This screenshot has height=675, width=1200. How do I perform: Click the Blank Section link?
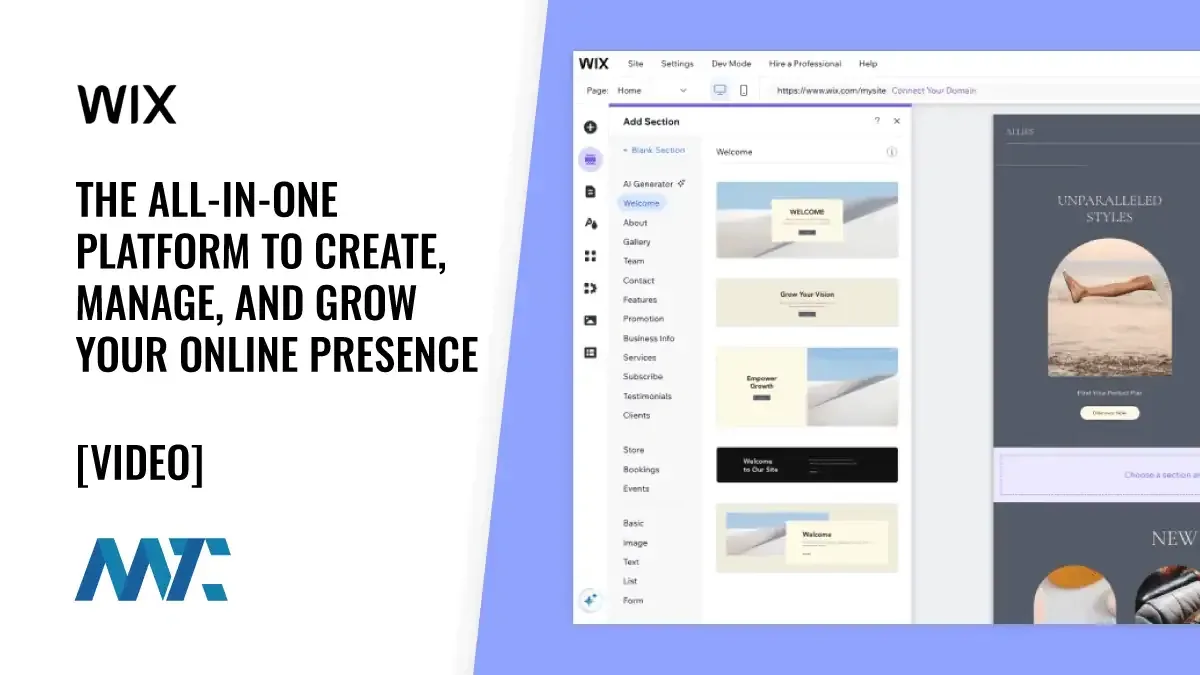coord(654,150)
